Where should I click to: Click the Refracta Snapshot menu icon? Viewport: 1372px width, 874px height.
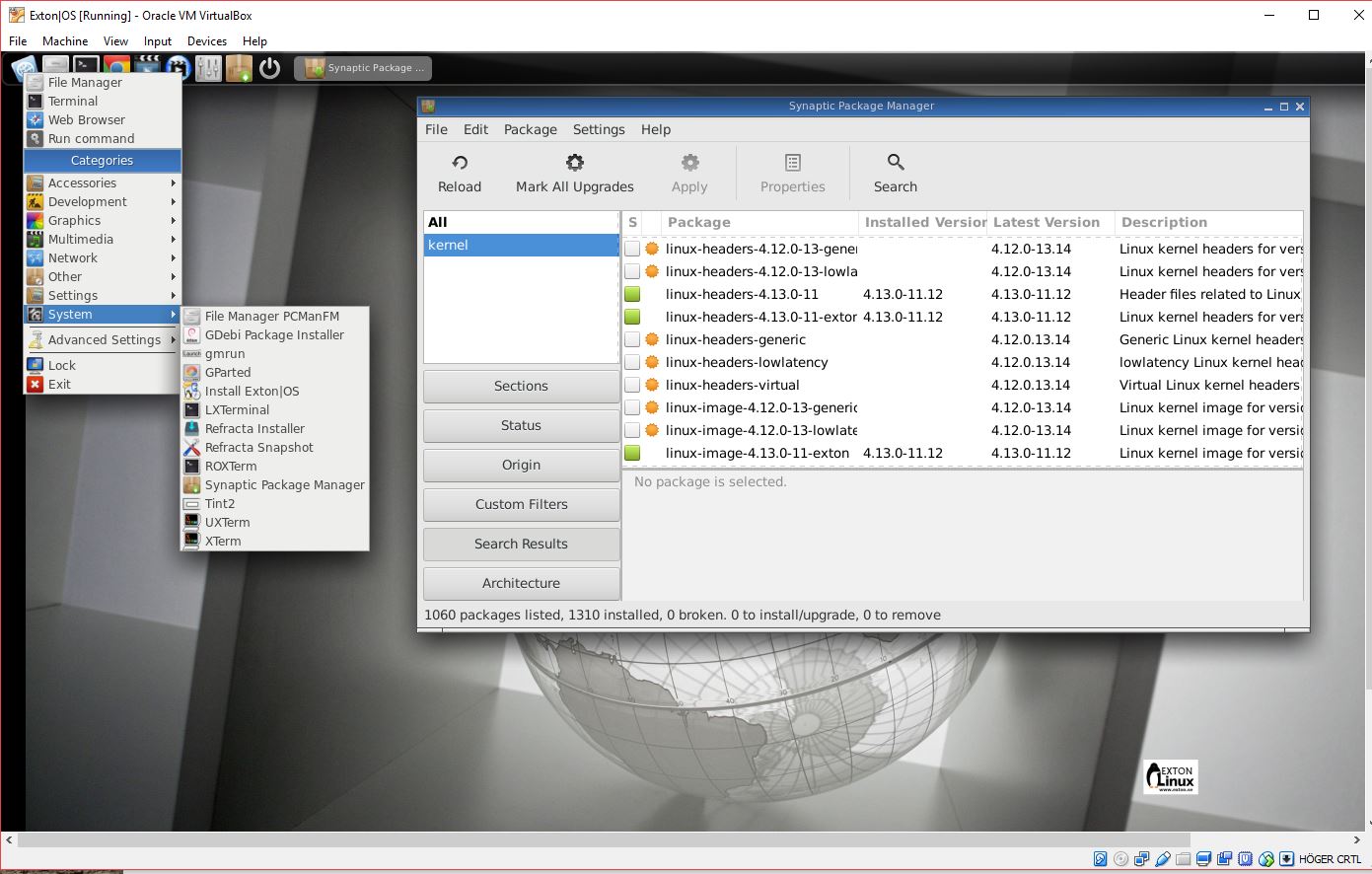[191, 447]
